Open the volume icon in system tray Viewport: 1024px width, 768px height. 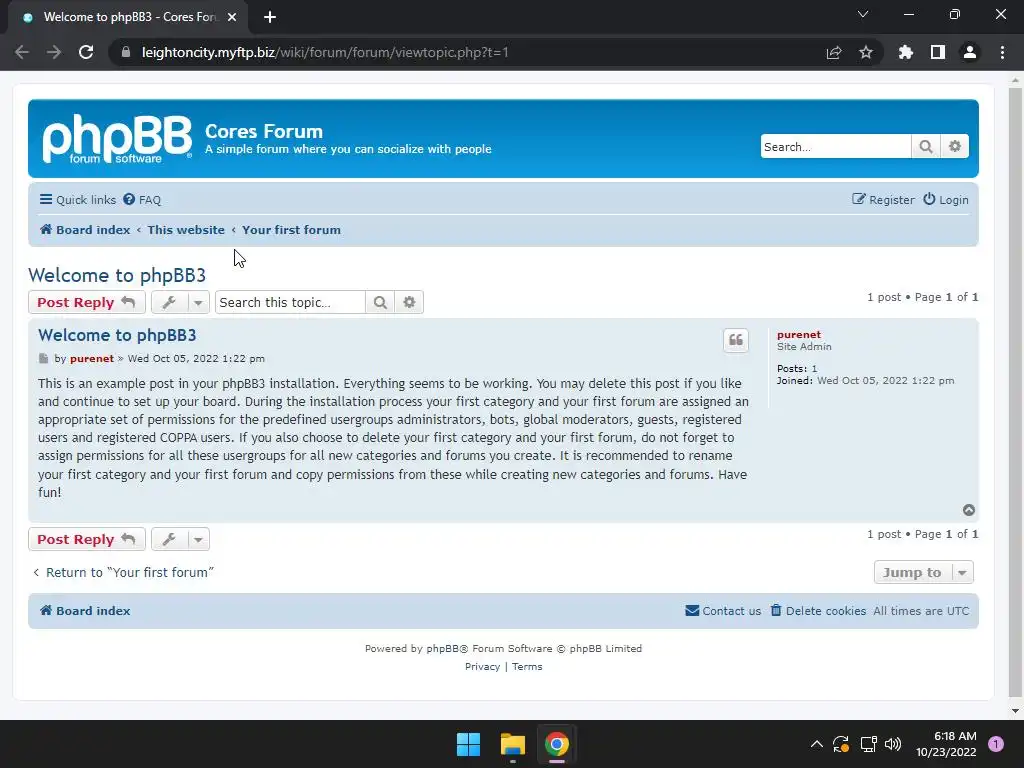[893, 744]
